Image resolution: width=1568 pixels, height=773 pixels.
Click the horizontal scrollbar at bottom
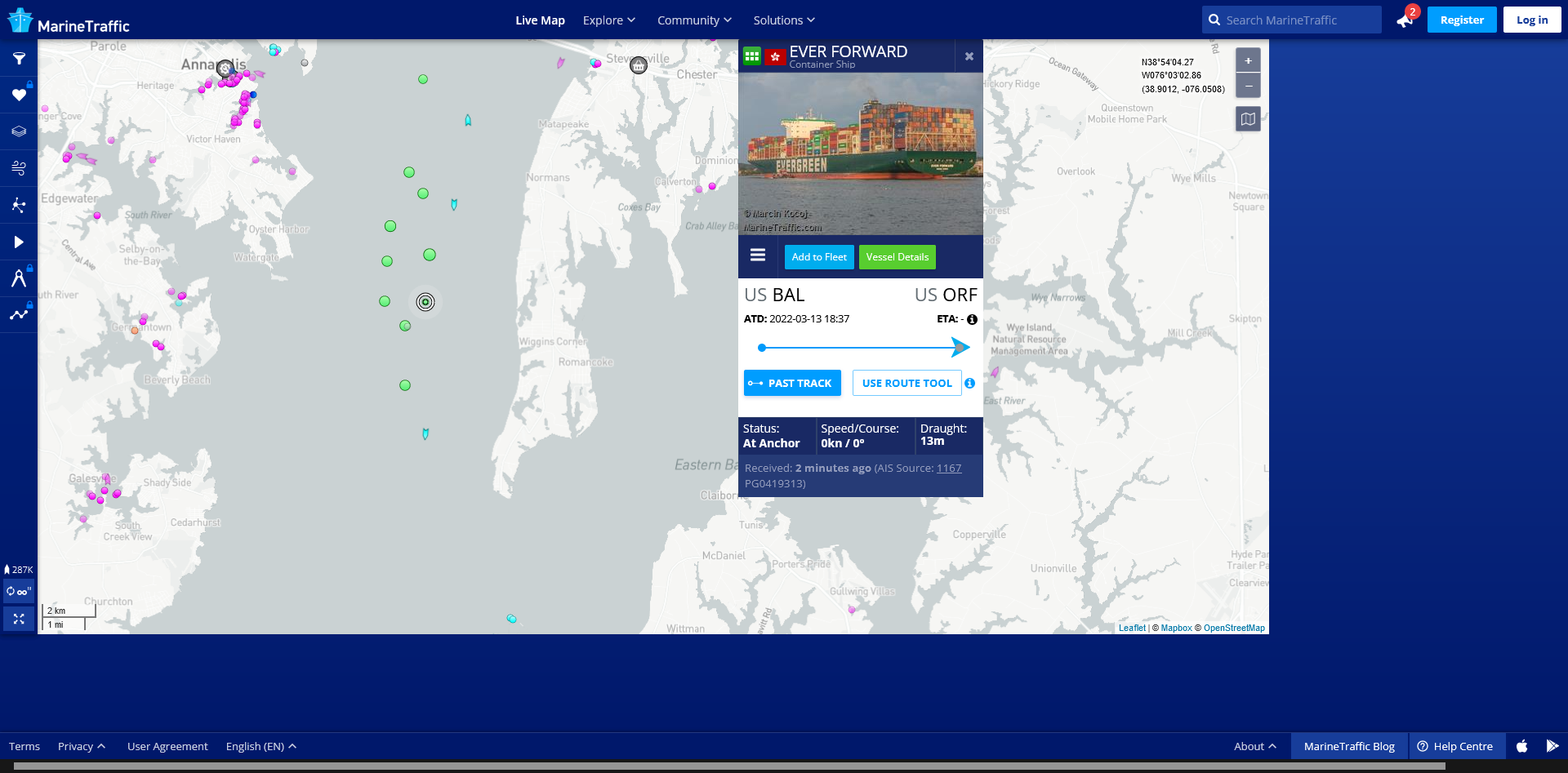(x=729, y=766)
